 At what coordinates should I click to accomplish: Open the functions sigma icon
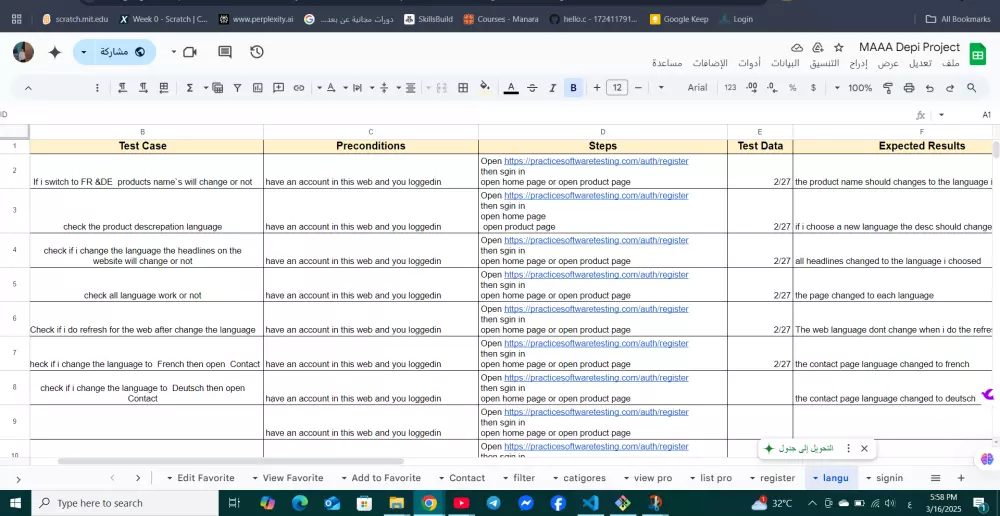189,88
